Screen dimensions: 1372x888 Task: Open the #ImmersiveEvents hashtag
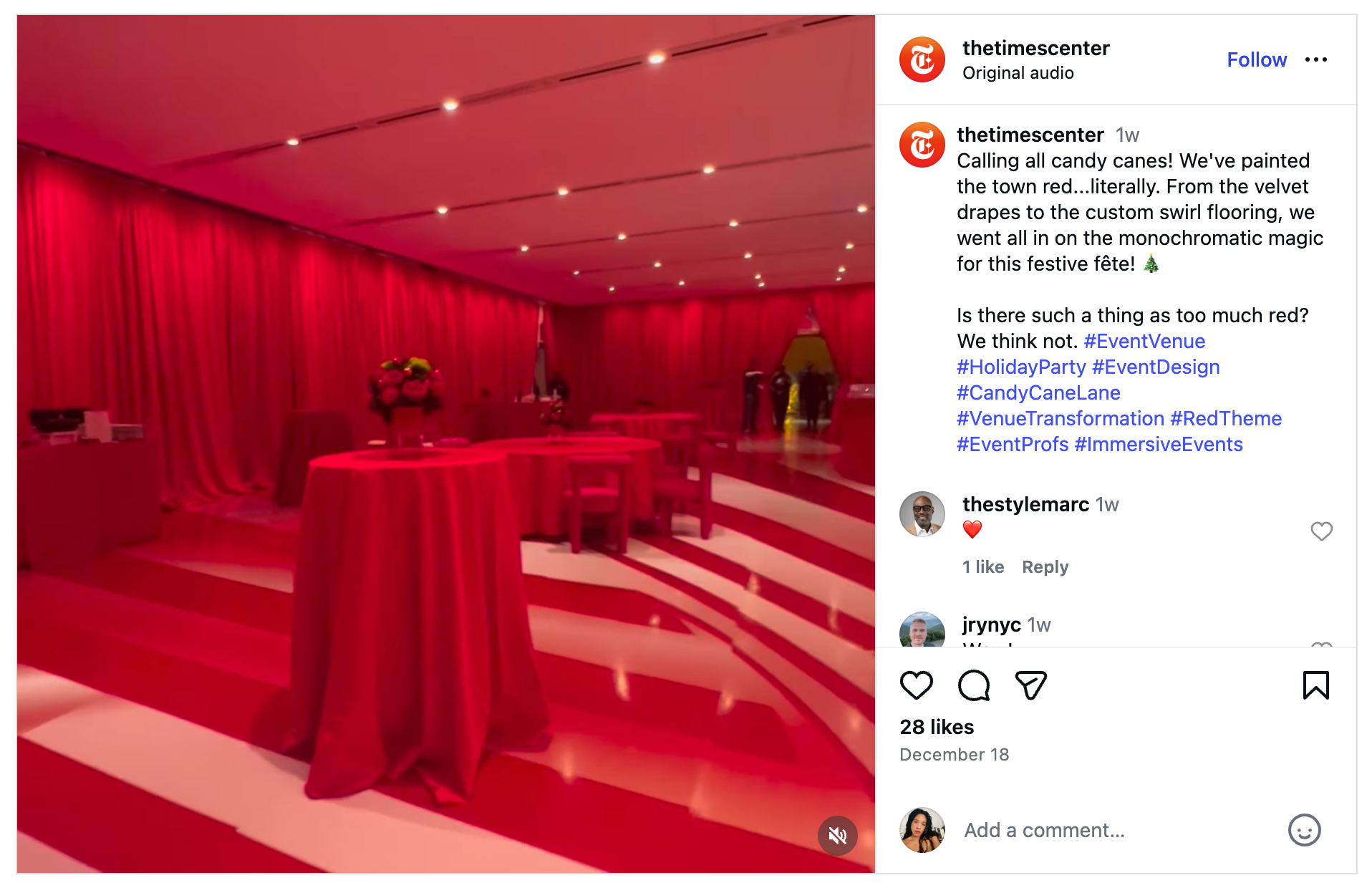[x=1159, y=444]
